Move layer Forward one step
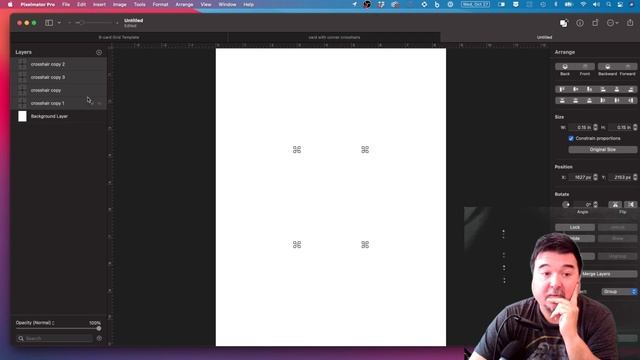The height and width of the screenshot is (360, 640). tap(627, 67)
